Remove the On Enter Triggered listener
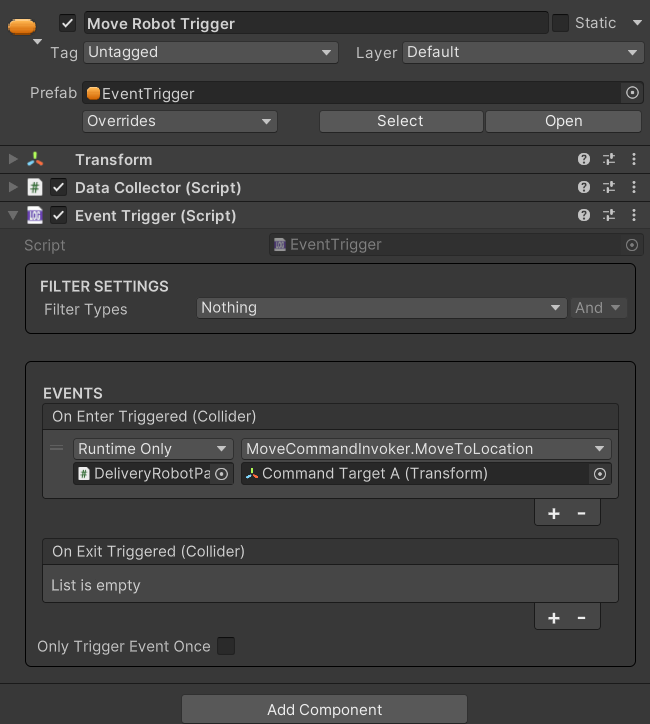650x724 pixels. point(582,513)
